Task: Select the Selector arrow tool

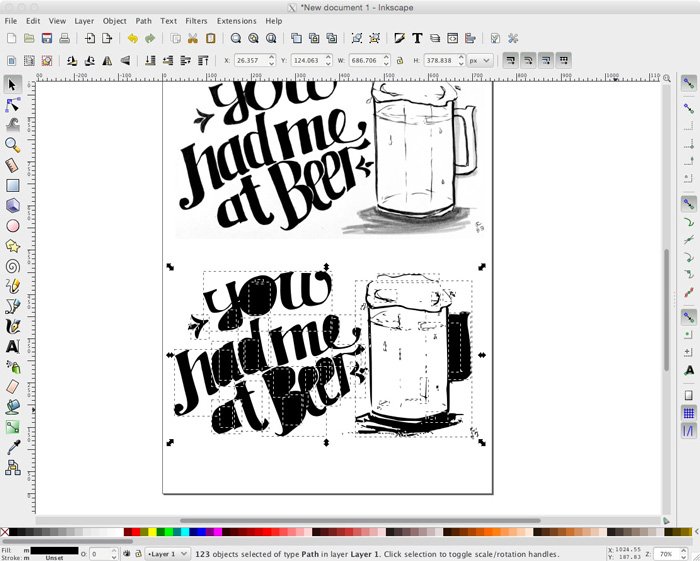Action: coord(12,84)
